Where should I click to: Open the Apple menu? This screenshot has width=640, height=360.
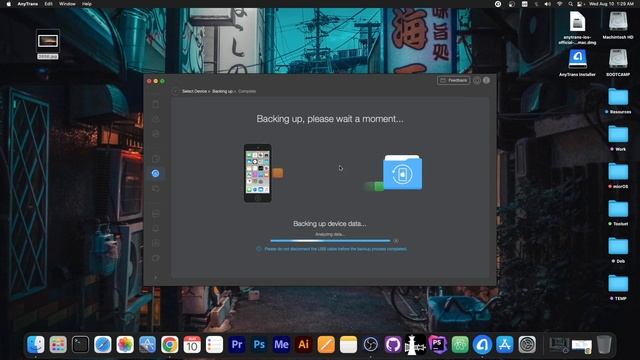pos(9,4)
